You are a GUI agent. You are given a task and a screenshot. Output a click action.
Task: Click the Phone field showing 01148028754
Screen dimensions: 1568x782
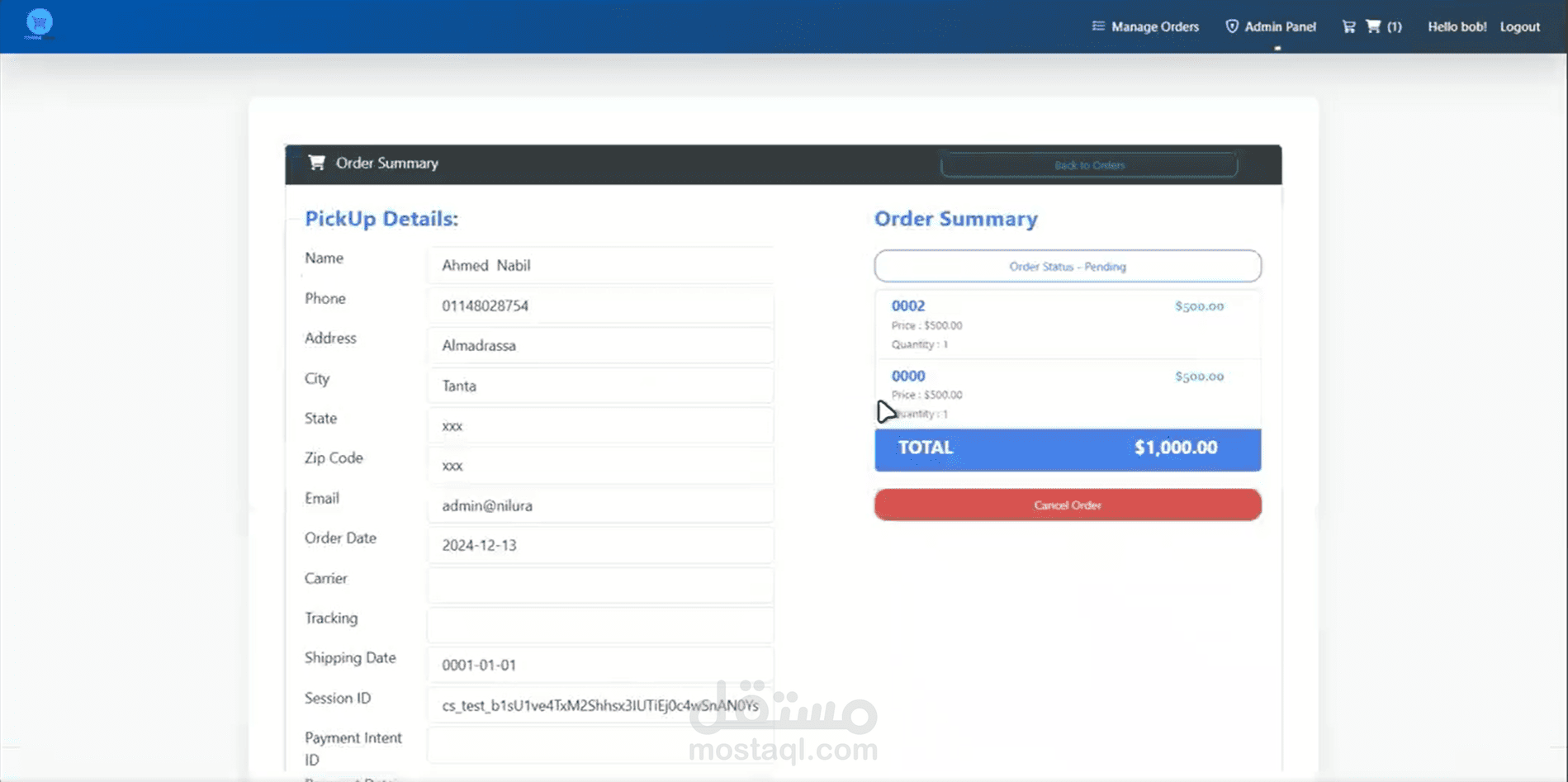pos(600,306)
